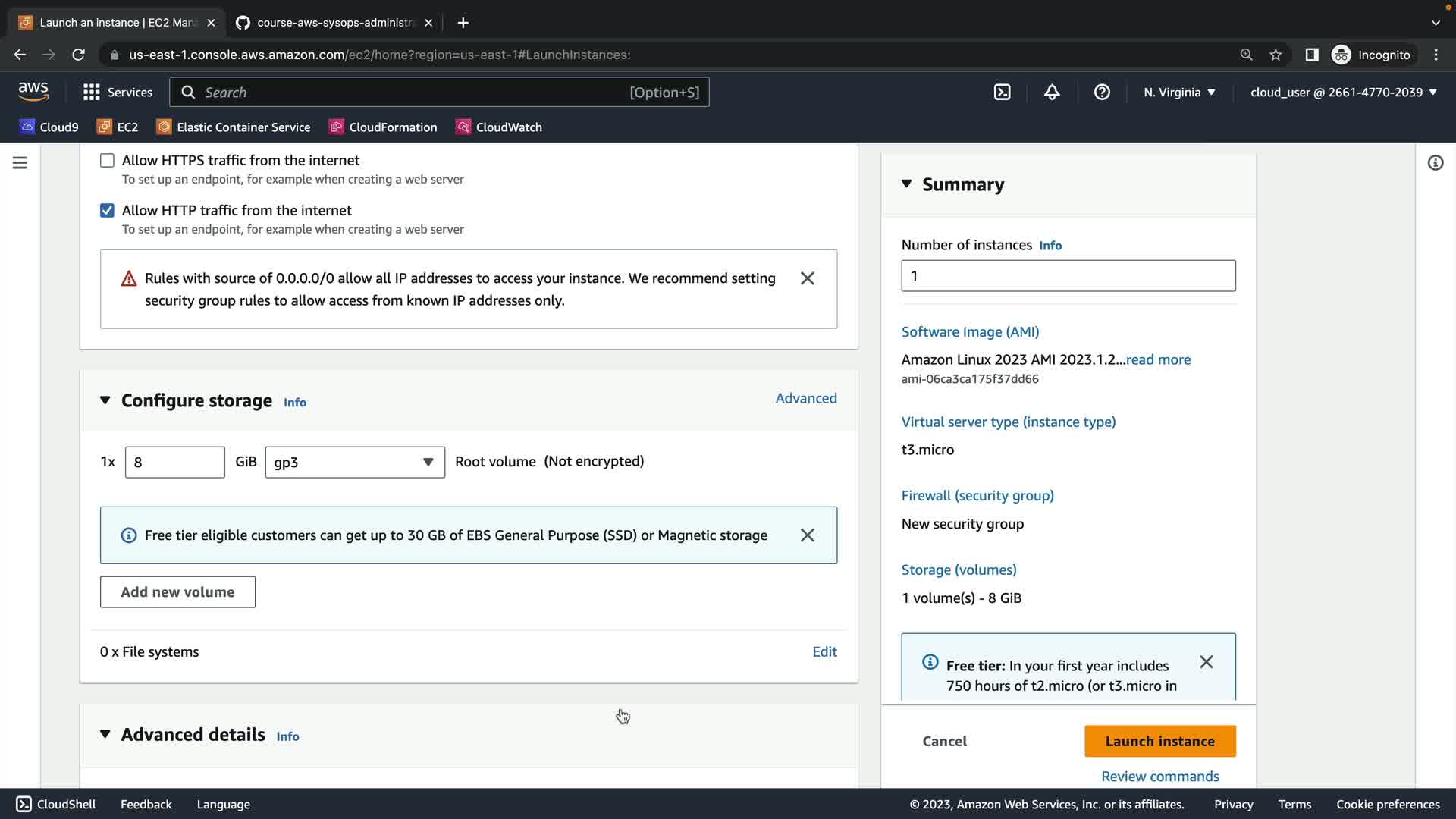Enable Allow HTTPS traffic from the internet
This screenshot has height=819, width=1456.
click(107, 161)
